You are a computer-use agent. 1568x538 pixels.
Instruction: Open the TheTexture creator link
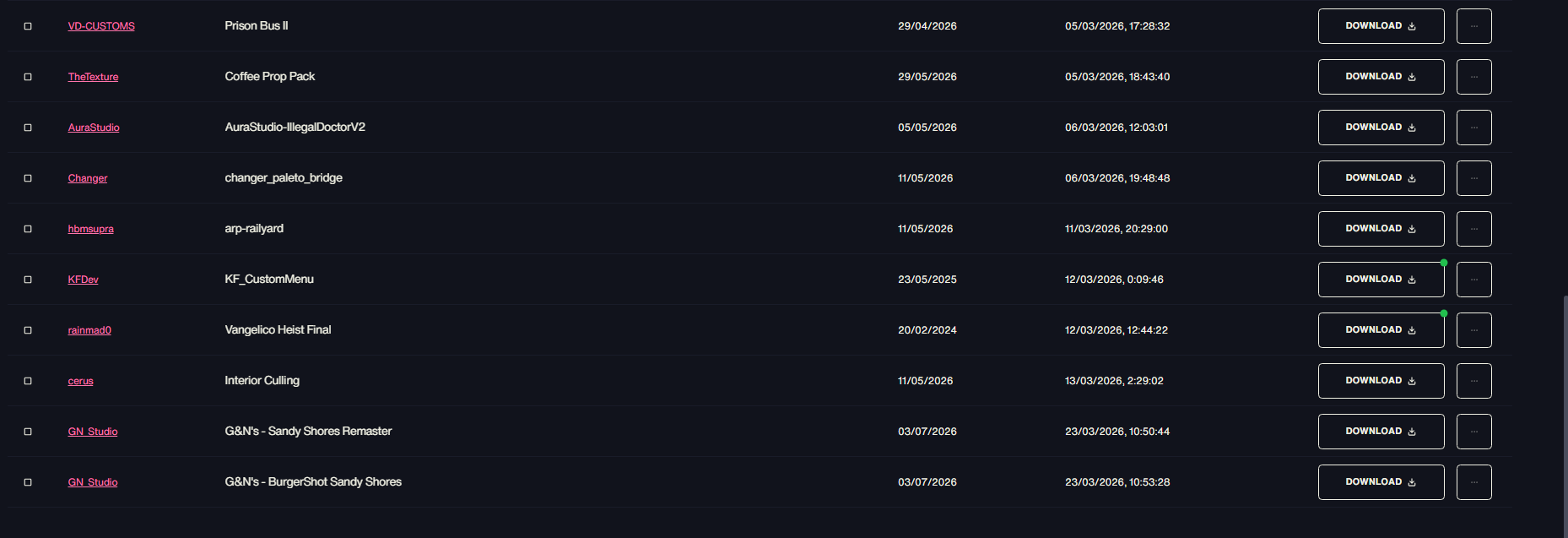[x=93, y=77]
